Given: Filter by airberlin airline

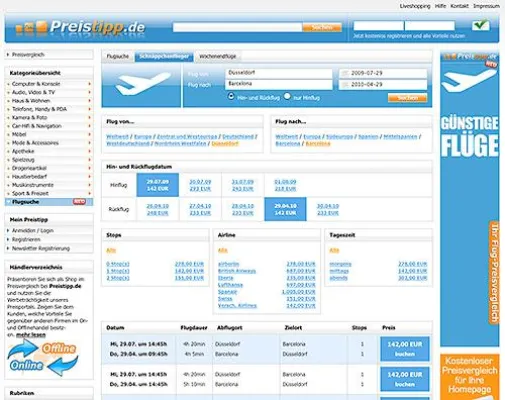Looking at the screenshot, I should click(229, 264).
